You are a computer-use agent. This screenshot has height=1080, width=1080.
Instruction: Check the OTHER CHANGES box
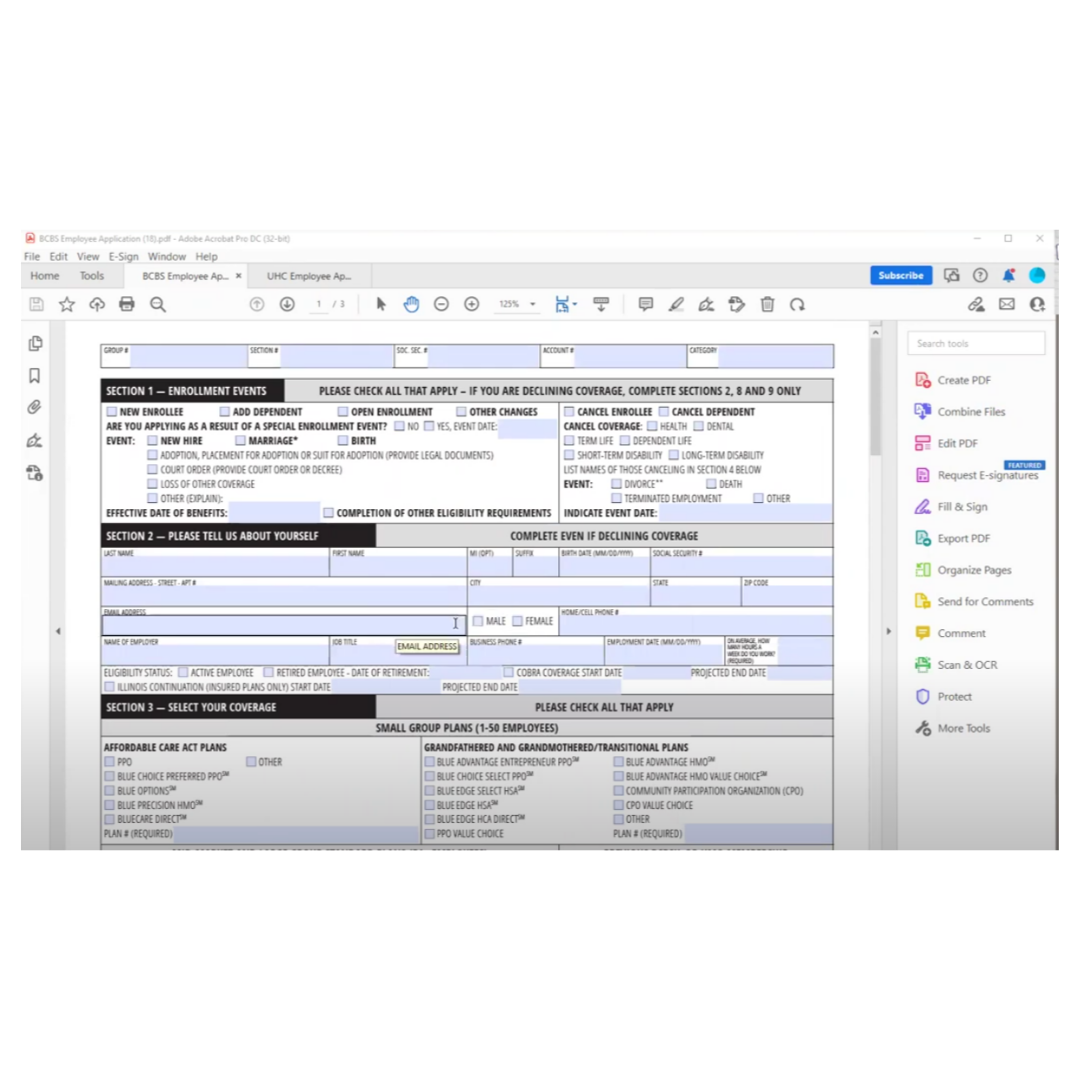(461, 411)
